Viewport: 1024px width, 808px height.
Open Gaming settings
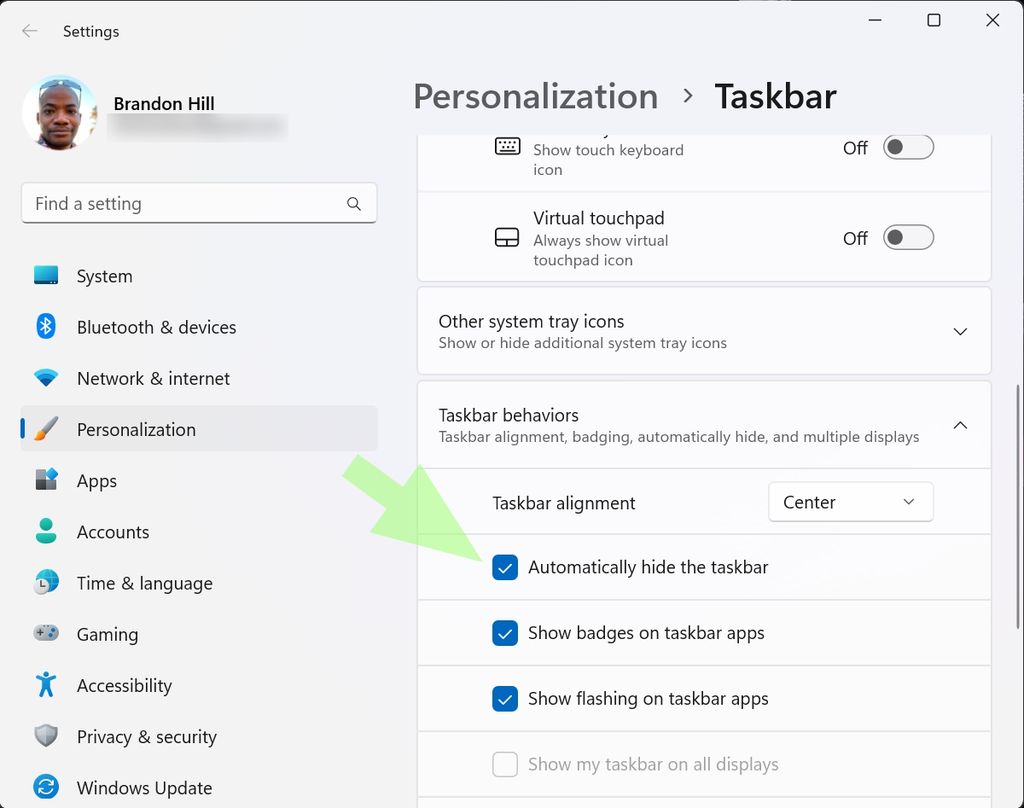pyautogui.click(x=107, y=634)
